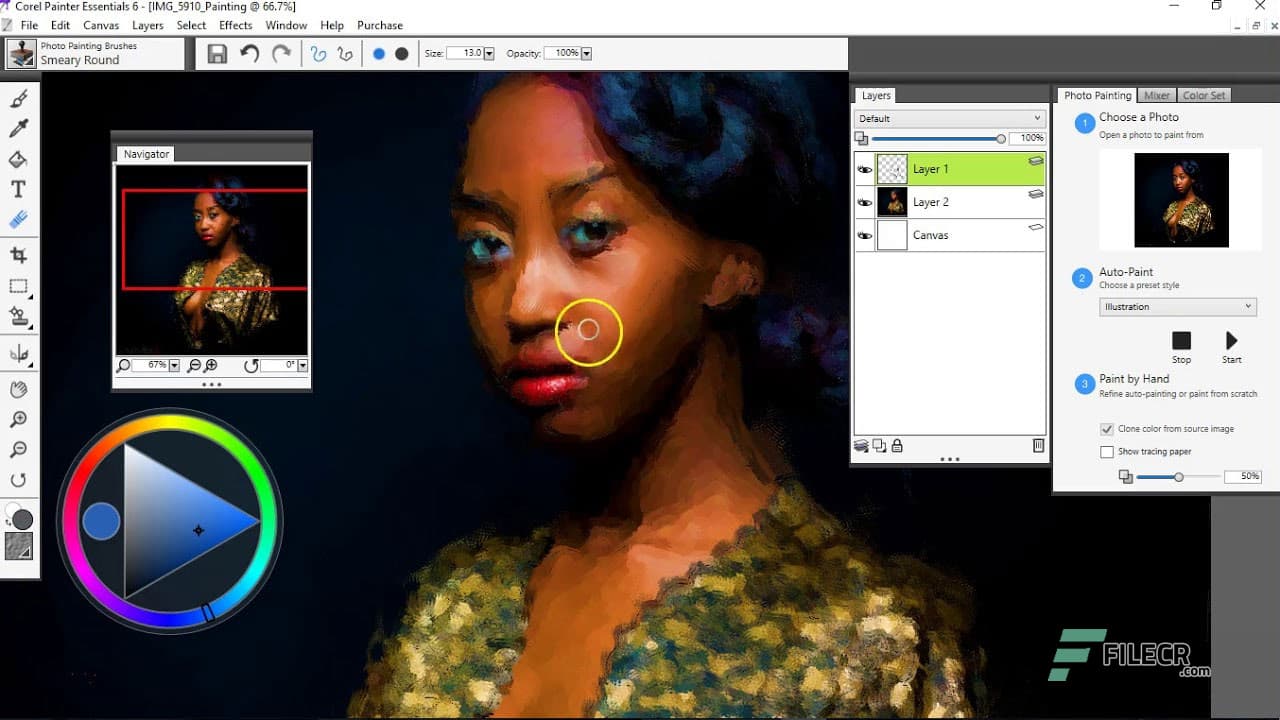Viewport: 1280px width, 720px height.
Task: Switch to the Mixer tab
Action: [x=1156, y=94]
